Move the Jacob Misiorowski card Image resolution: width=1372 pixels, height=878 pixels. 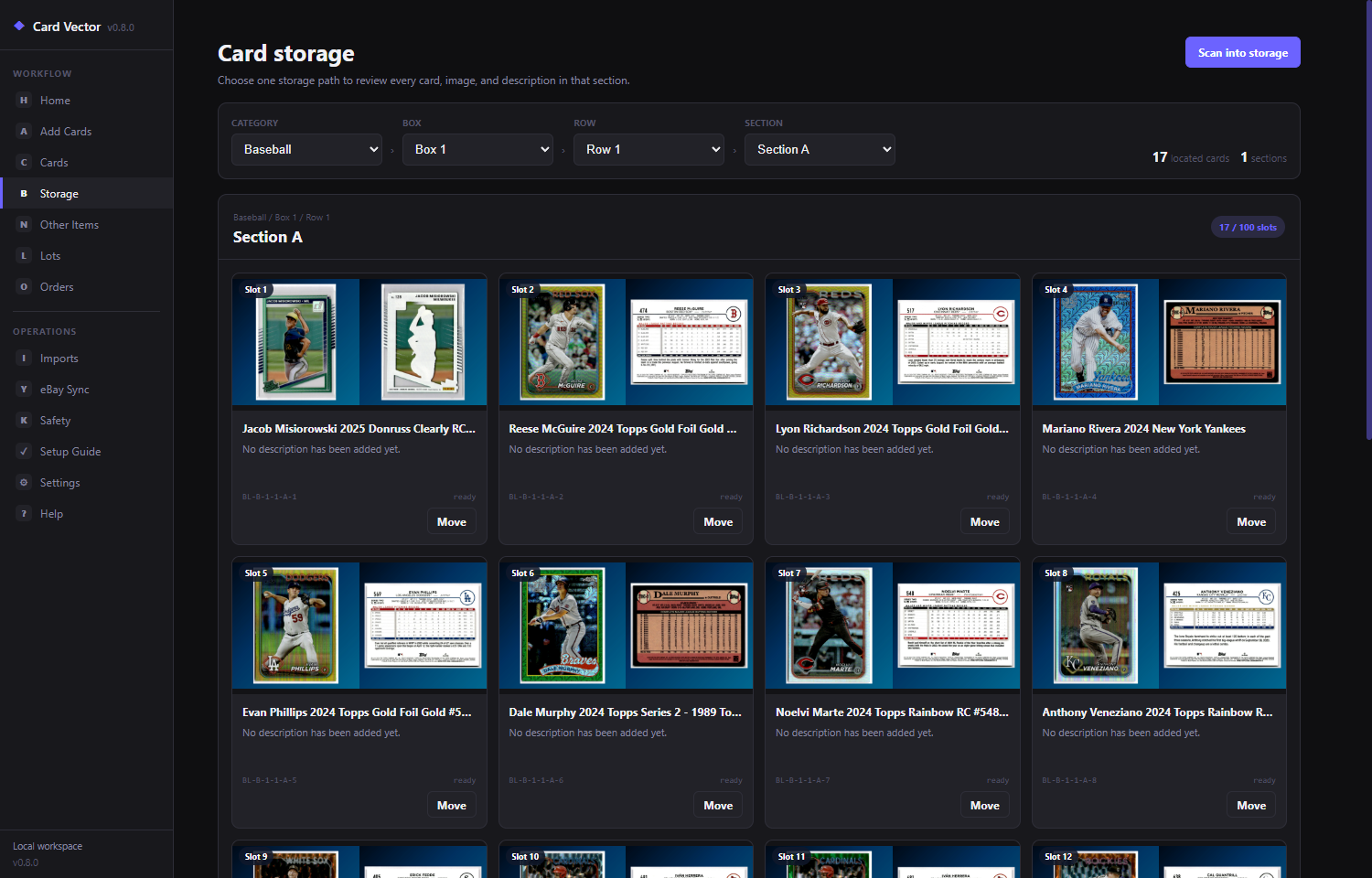[452, 522]
